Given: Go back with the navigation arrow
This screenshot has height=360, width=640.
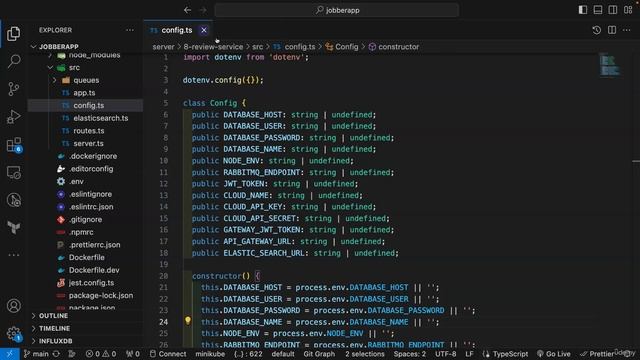Looking at the screenshot, I should coord(187,10).
